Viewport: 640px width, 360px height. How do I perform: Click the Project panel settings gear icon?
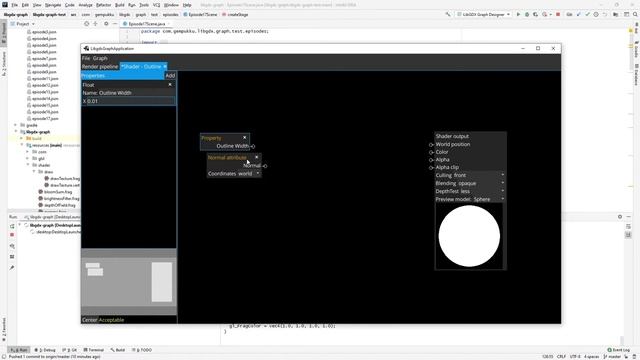pyautogui.click(x=106, y=24)
